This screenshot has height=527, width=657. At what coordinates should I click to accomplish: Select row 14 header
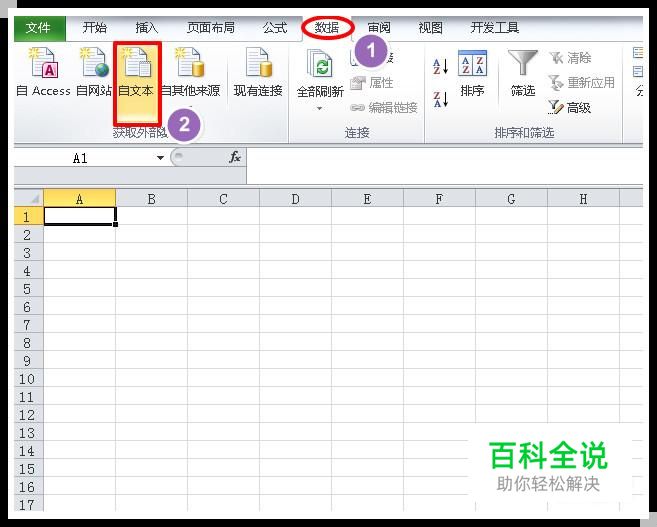[28, 451]
